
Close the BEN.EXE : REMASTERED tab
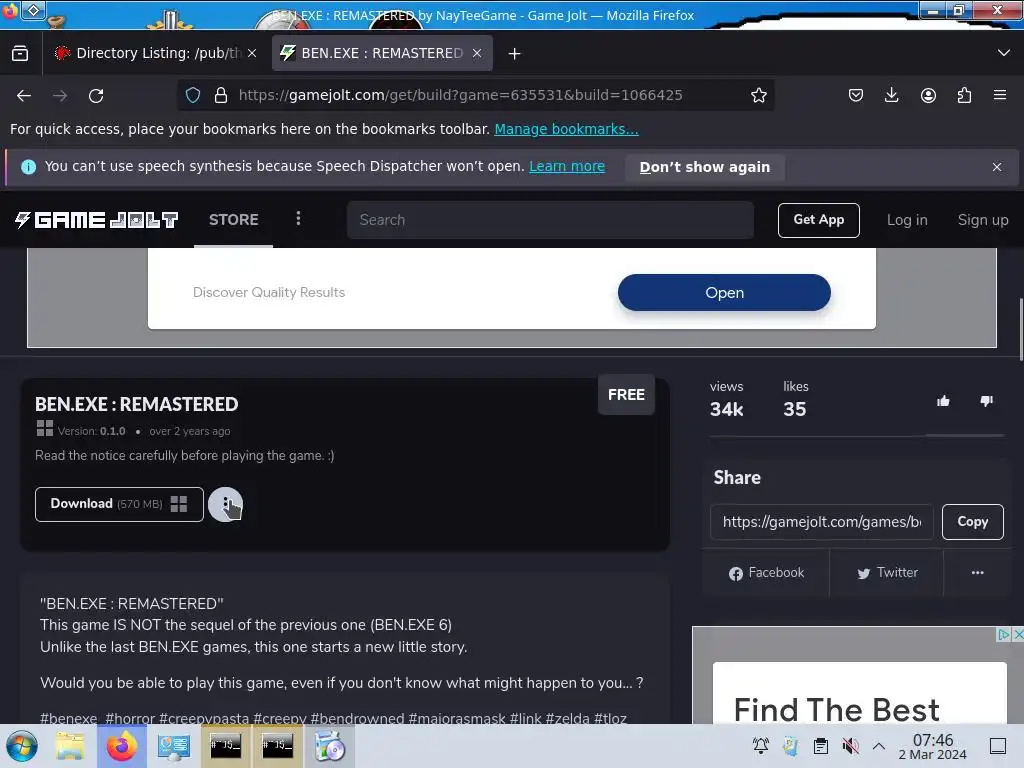pyautogui.click(x=477, y=53)
